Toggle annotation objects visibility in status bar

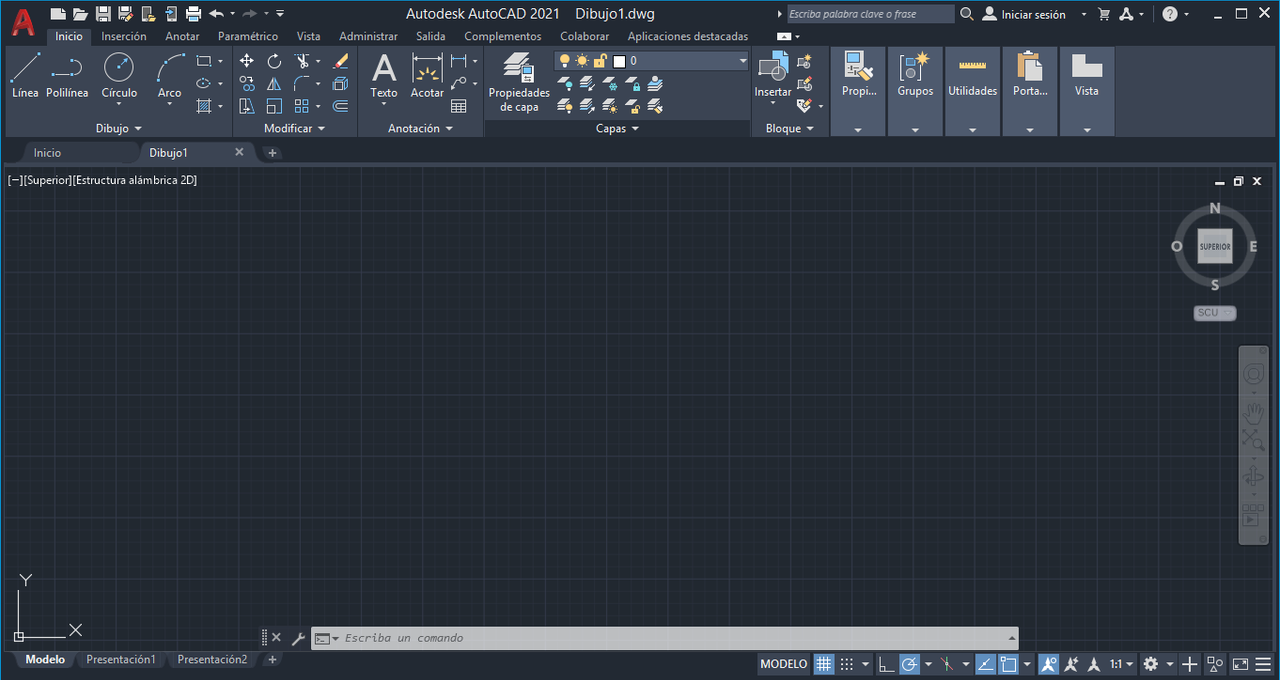pos(1048,664)
